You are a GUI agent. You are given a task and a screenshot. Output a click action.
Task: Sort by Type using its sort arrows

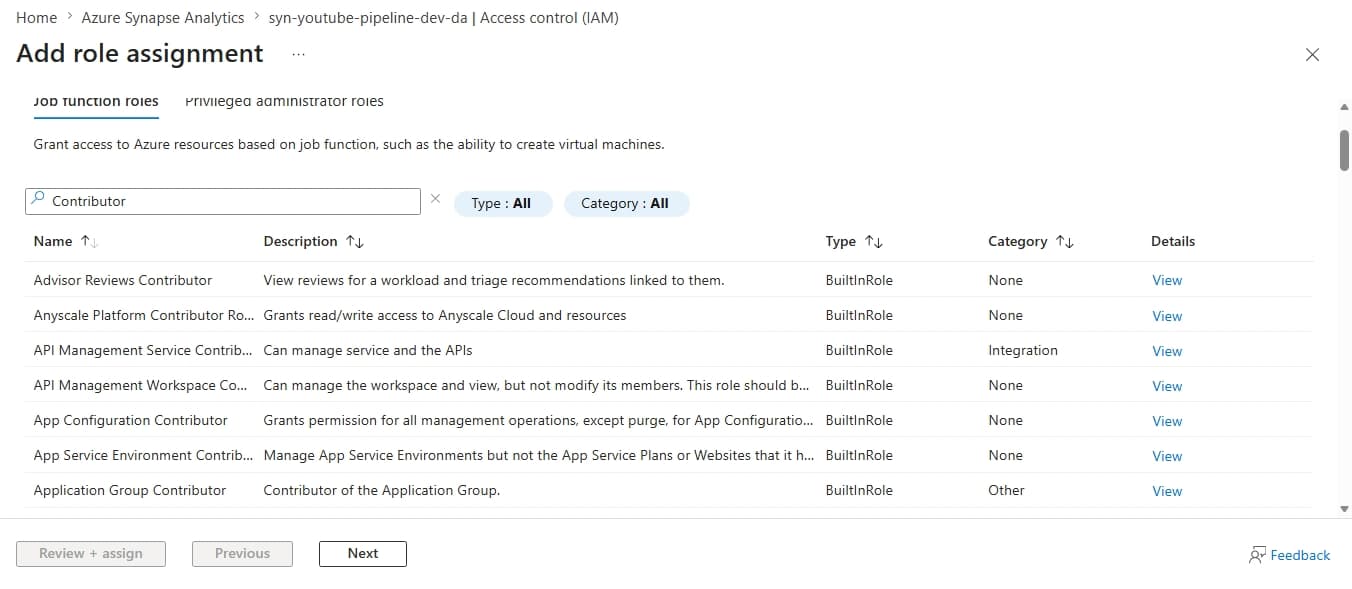tap(873, 241)
